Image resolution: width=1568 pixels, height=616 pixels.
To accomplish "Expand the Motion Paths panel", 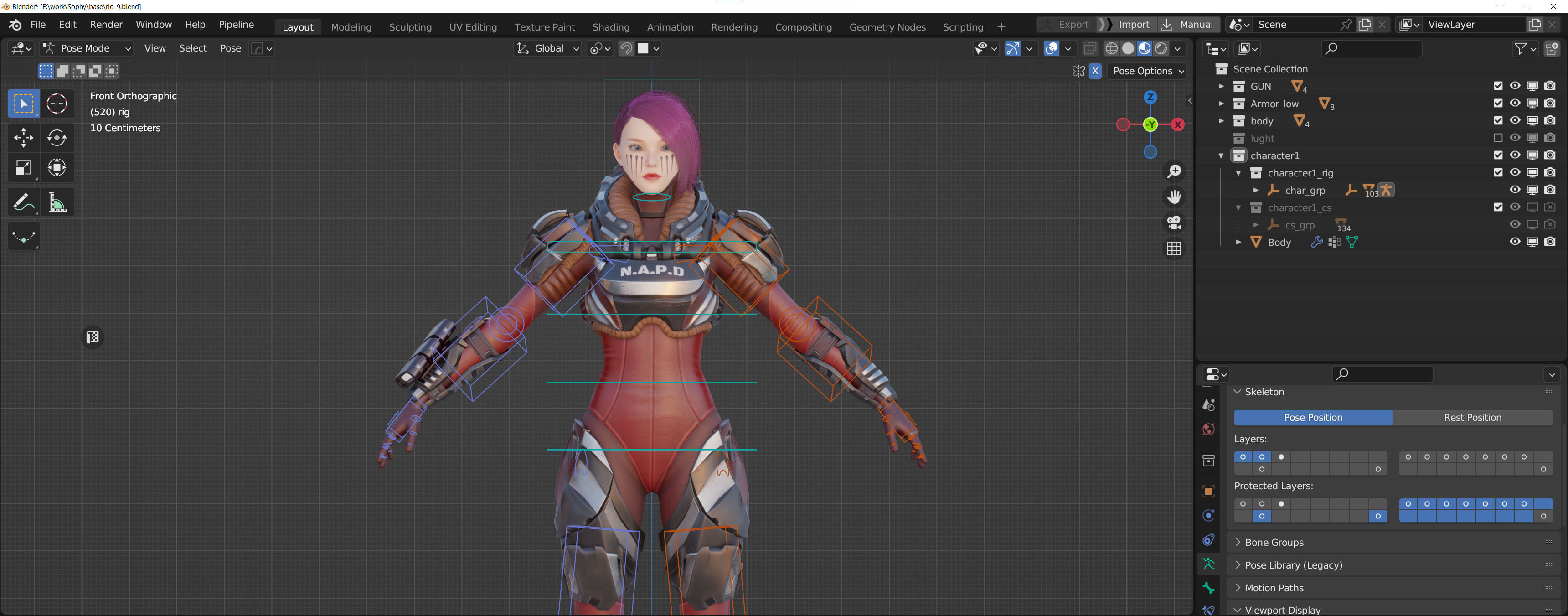I will click(1274, 588).
